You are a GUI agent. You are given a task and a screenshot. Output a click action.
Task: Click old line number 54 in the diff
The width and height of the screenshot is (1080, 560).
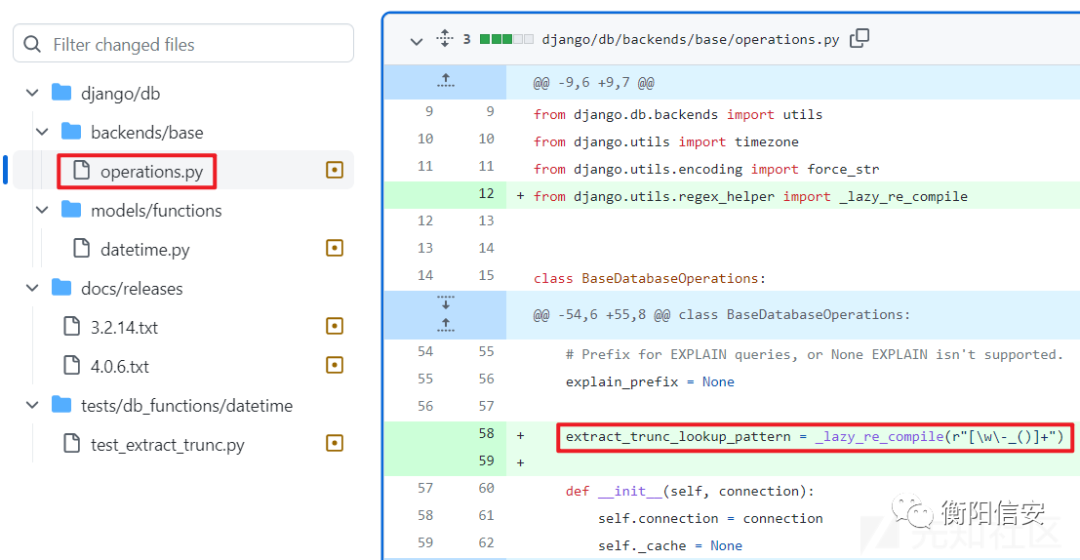pyautogui.click(x=425, y=351)
